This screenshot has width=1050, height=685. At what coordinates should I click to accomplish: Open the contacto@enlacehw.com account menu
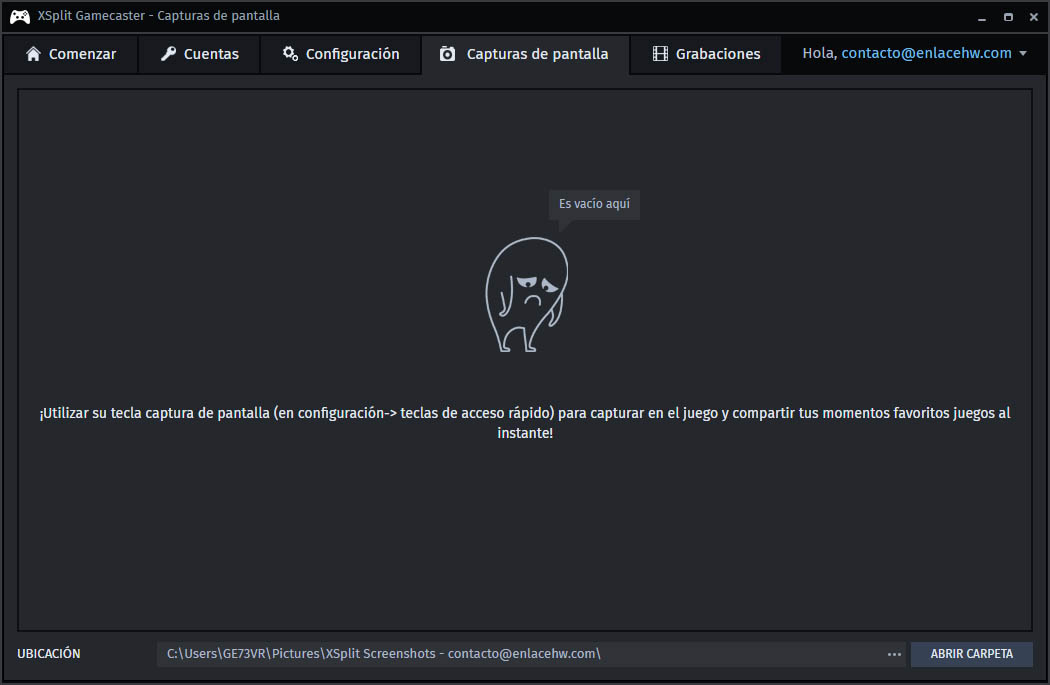coord(926,54)
